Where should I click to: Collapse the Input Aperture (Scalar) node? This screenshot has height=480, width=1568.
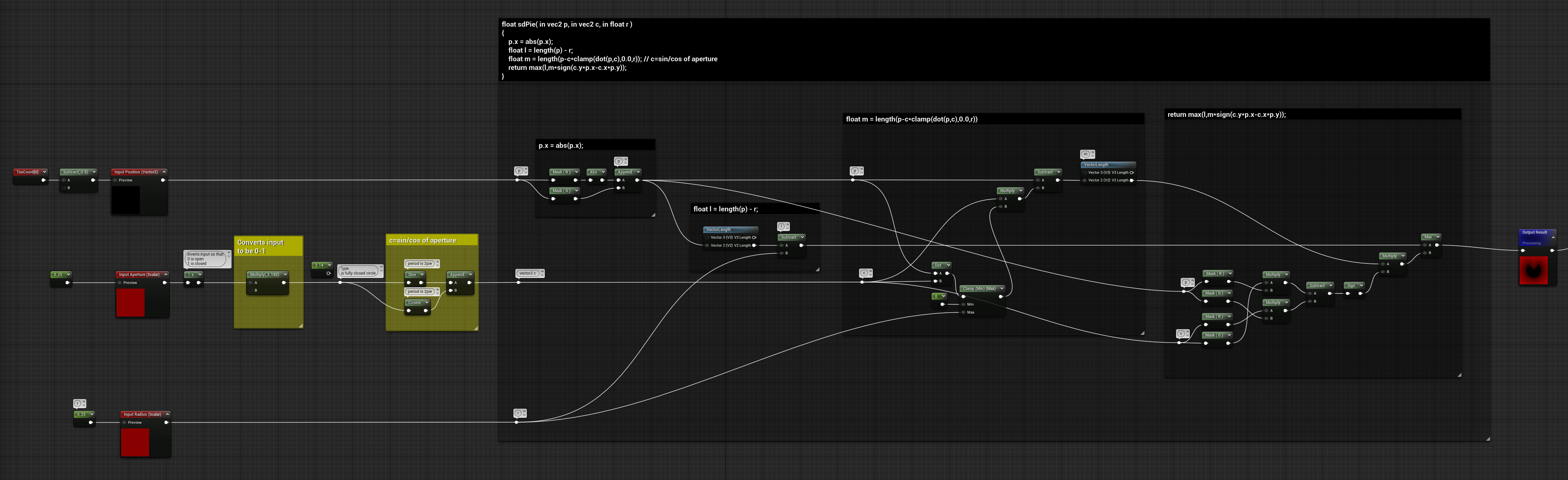pos(165,274)
